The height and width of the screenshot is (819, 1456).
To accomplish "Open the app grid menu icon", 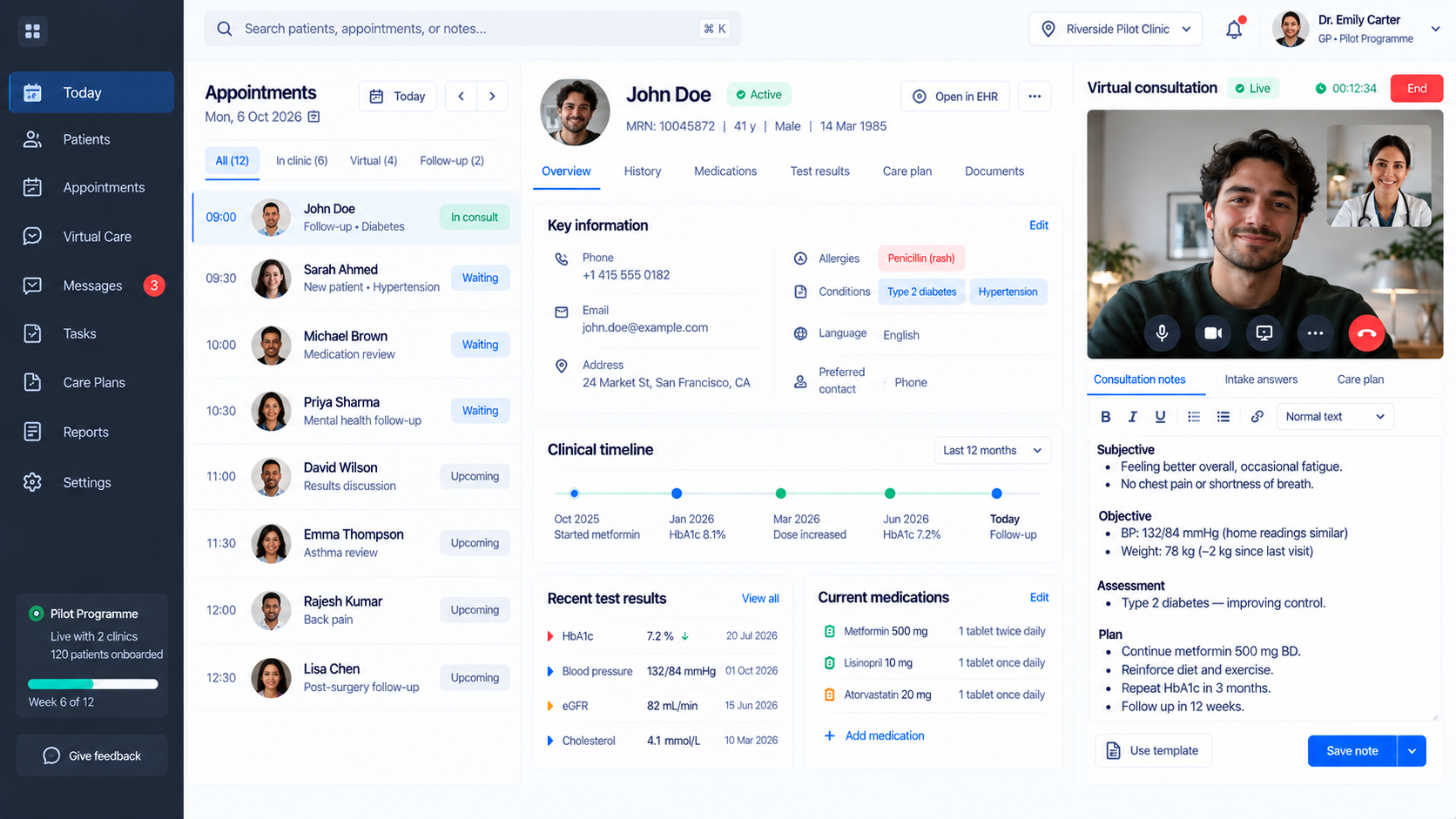I will click(x=32, y=31).
